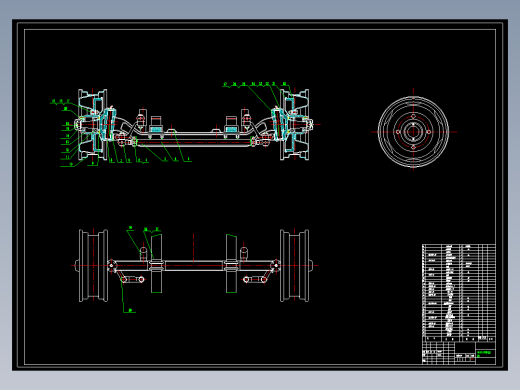The width and height of the screenshot is (520, 390).
Task: Select the left wheel in the lower top view
Action: pyautogui.click(x=93, y=266)
